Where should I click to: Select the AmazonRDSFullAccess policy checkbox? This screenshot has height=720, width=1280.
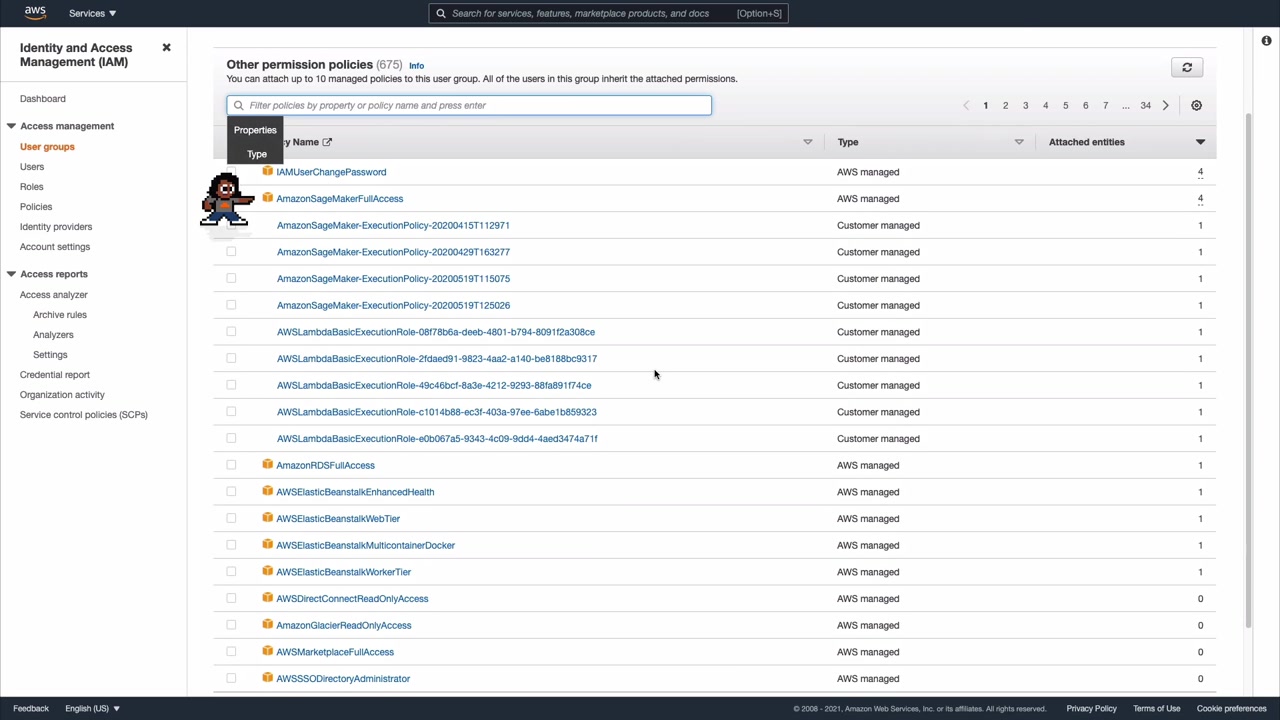tap(231, 465)
